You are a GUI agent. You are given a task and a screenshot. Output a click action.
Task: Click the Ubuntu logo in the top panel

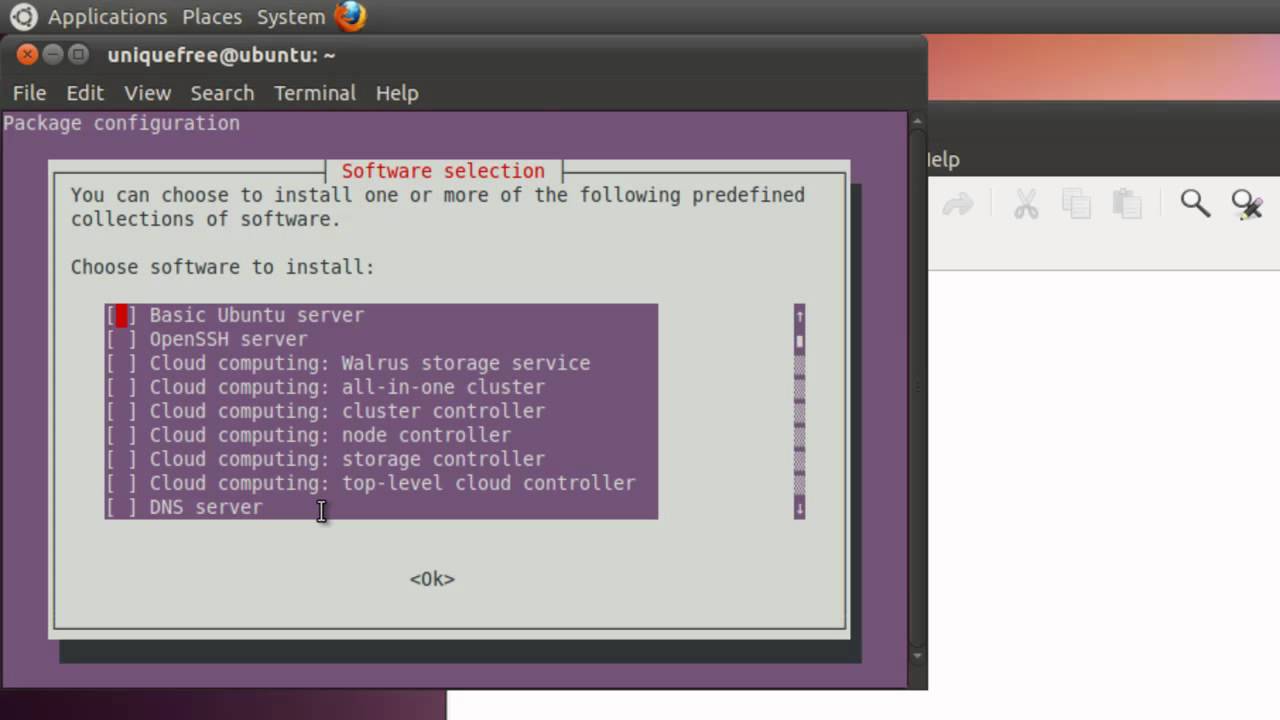pos(22,16)
